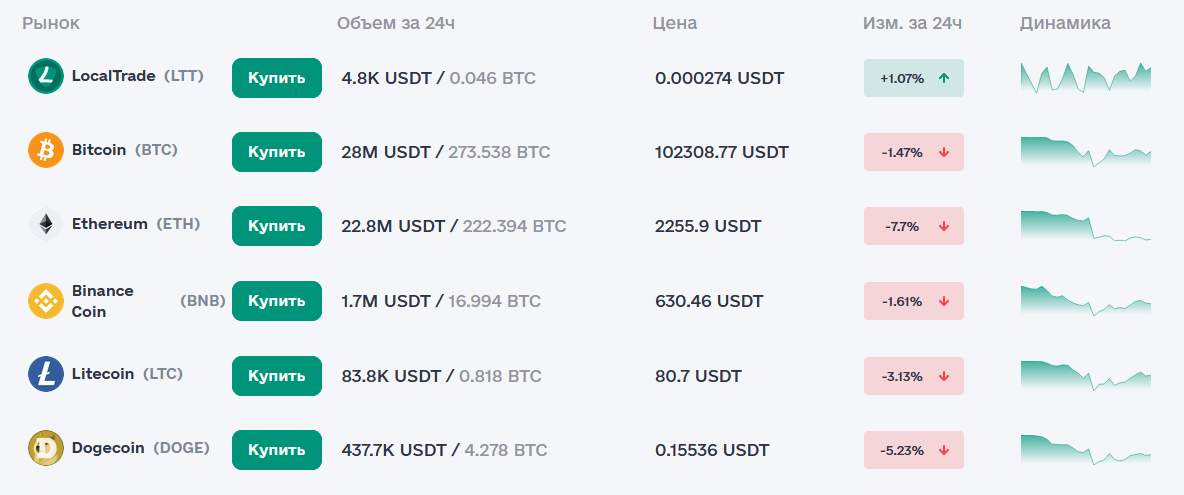Open the Binance Coin name link
This screenshot has width=1184, height=495.
102,301
